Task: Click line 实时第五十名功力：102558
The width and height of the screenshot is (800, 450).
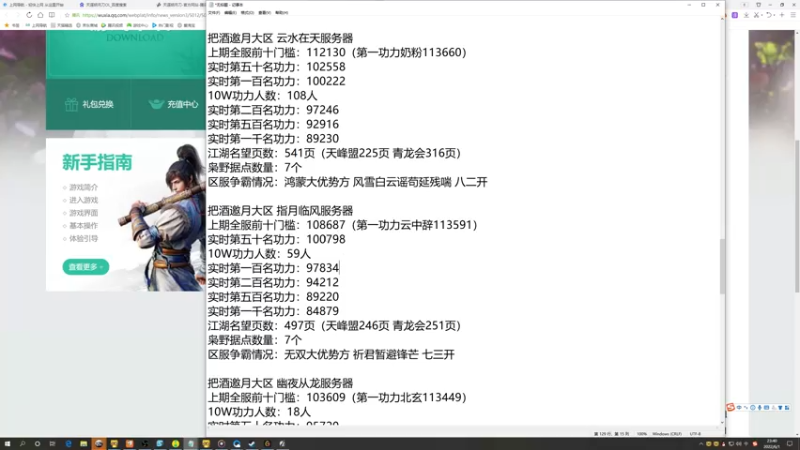Action: (x=277, y=67)
